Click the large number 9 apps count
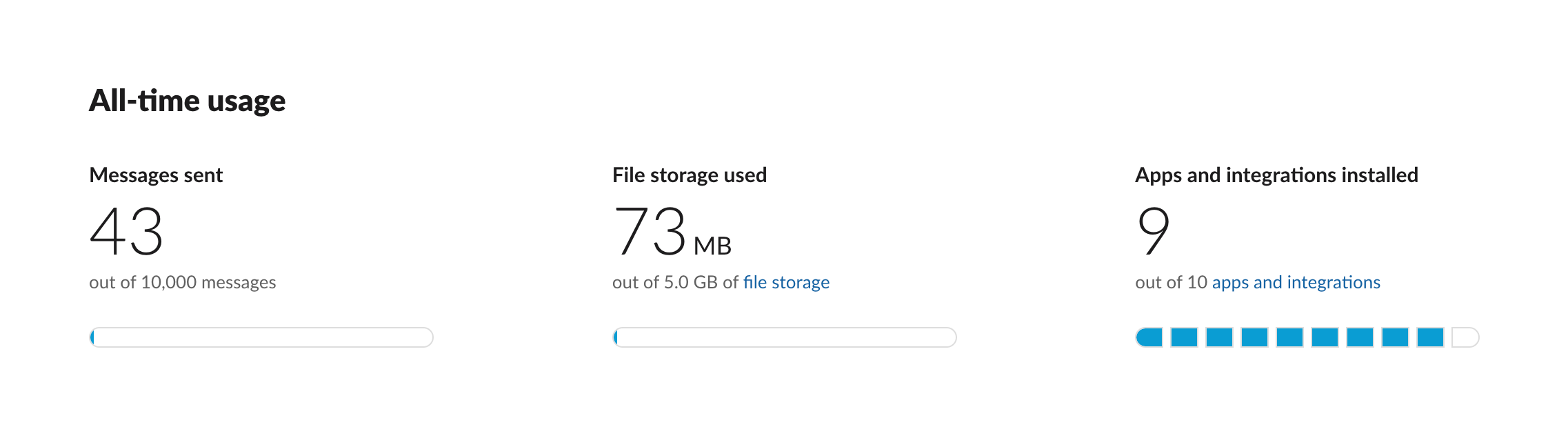1568x436 pixels. coord(1153,231)
